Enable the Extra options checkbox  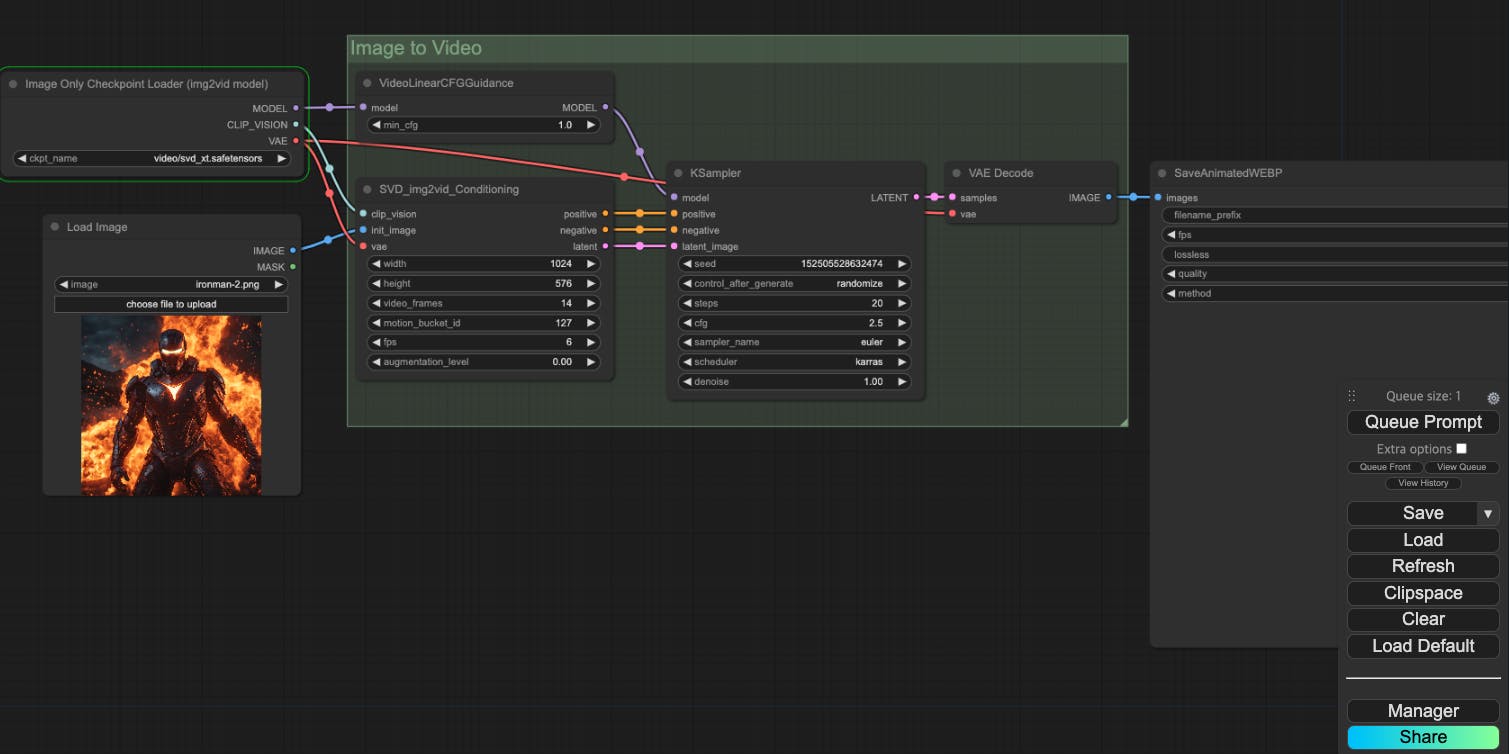pyautogui.click(x=1461, y=449)
